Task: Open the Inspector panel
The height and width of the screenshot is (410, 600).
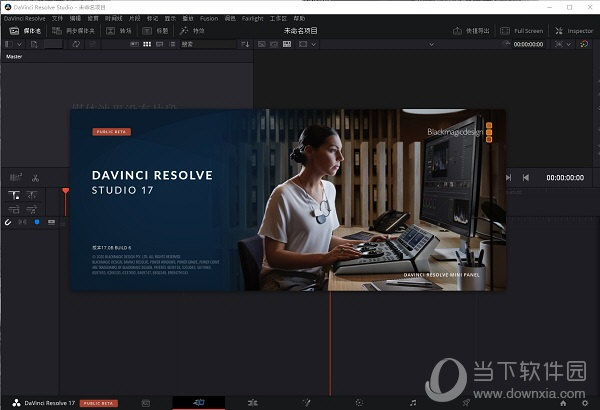Action: [574, 31]
